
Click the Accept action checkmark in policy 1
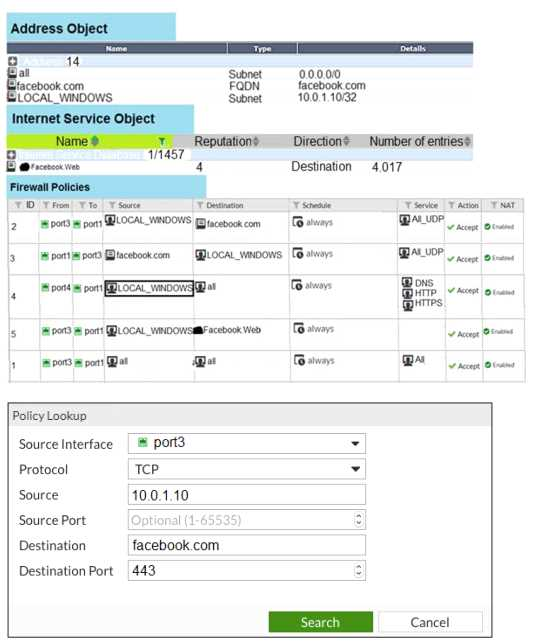click(451, 366)
